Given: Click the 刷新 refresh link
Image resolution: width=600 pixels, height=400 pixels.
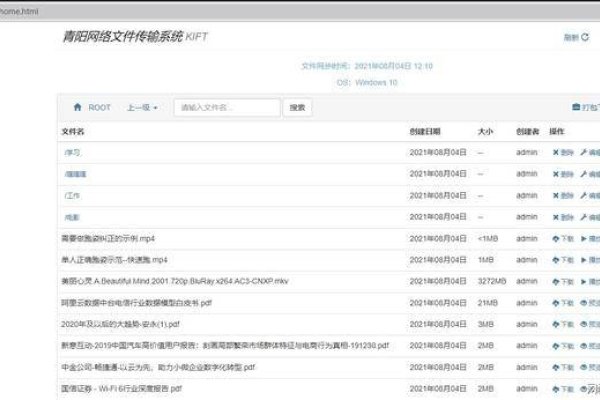Looking at the screenshot, I should (x=571, y=37).
